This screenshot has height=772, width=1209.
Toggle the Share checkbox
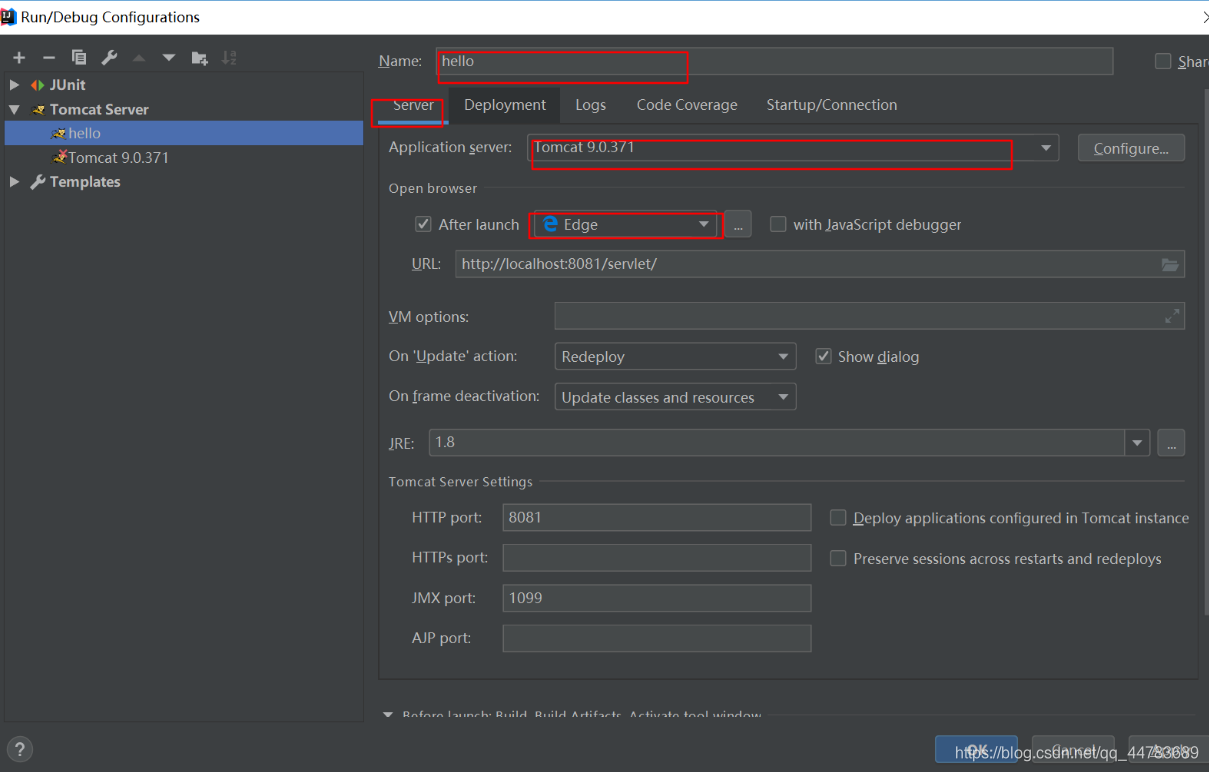click(x=1163, y=61)
